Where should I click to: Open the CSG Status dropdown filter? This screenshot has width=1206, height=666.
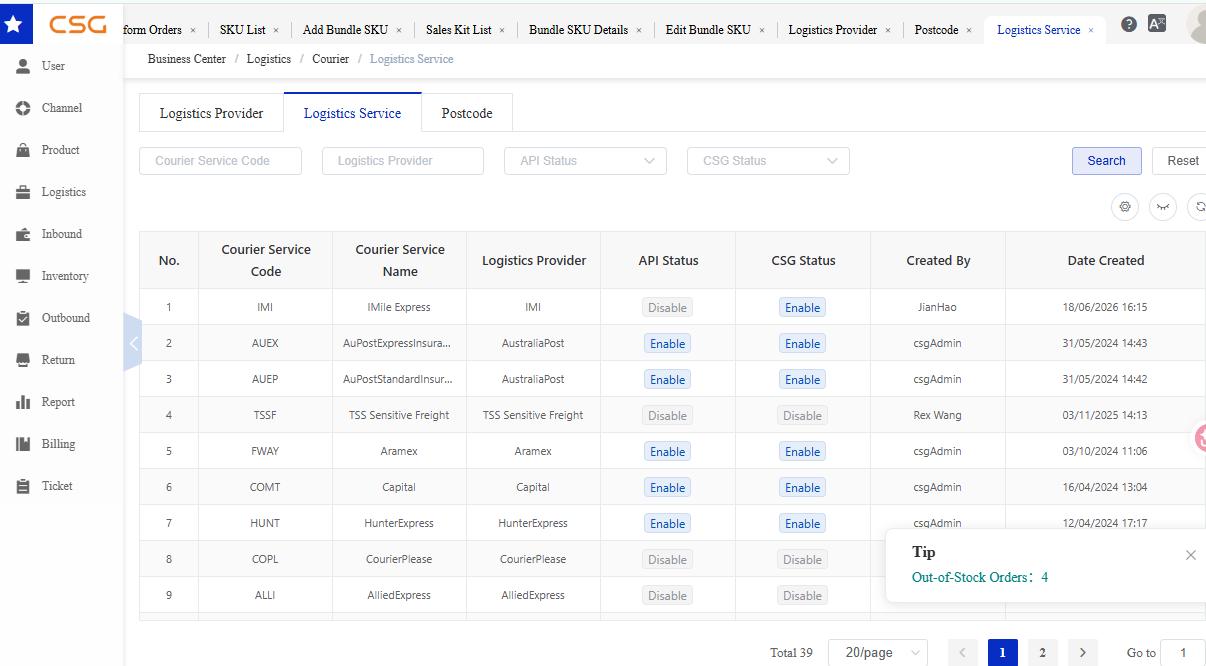768,161
